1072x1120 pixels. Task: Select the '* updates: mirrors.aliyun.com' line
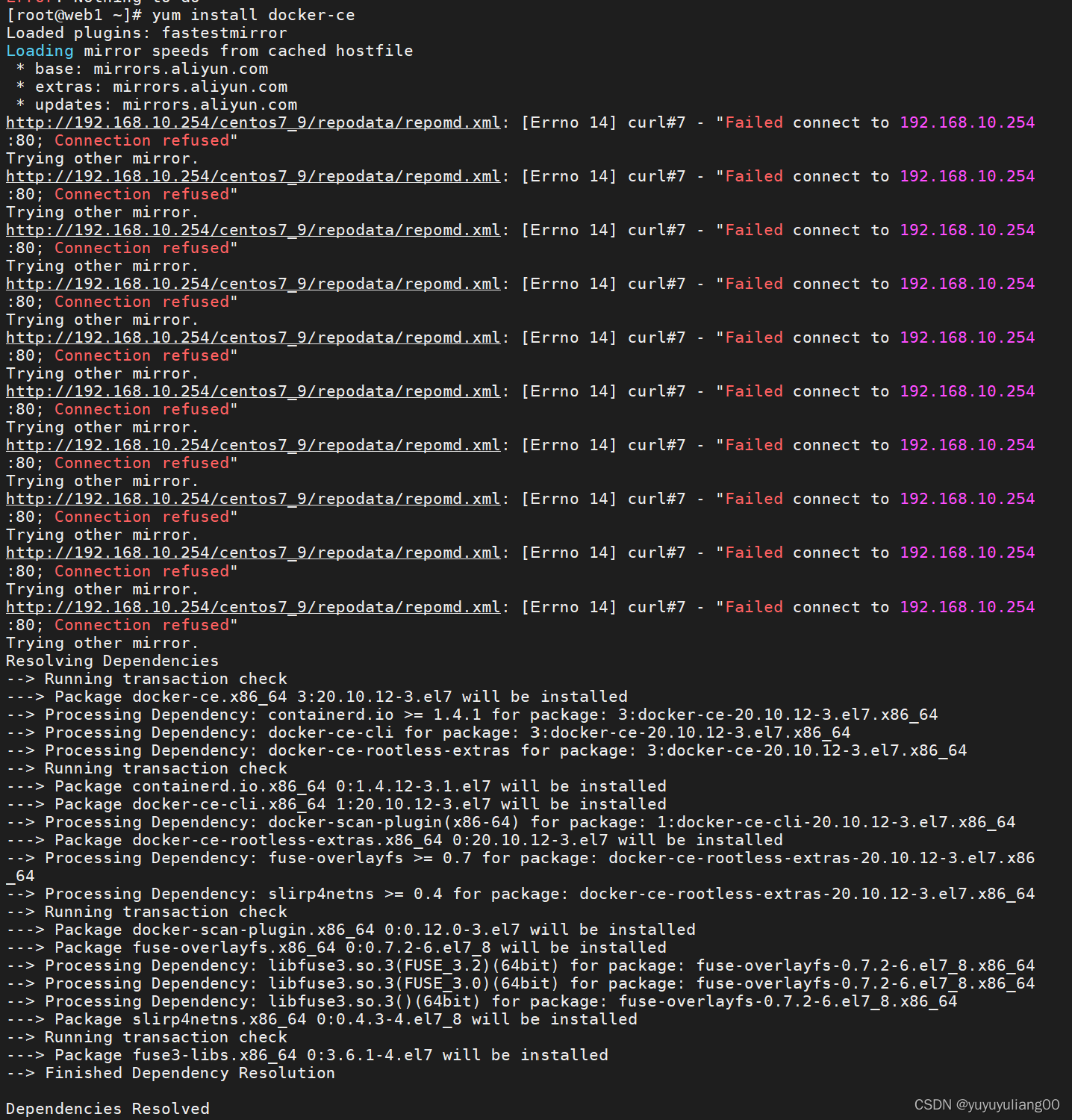click(x=156, y=105)
